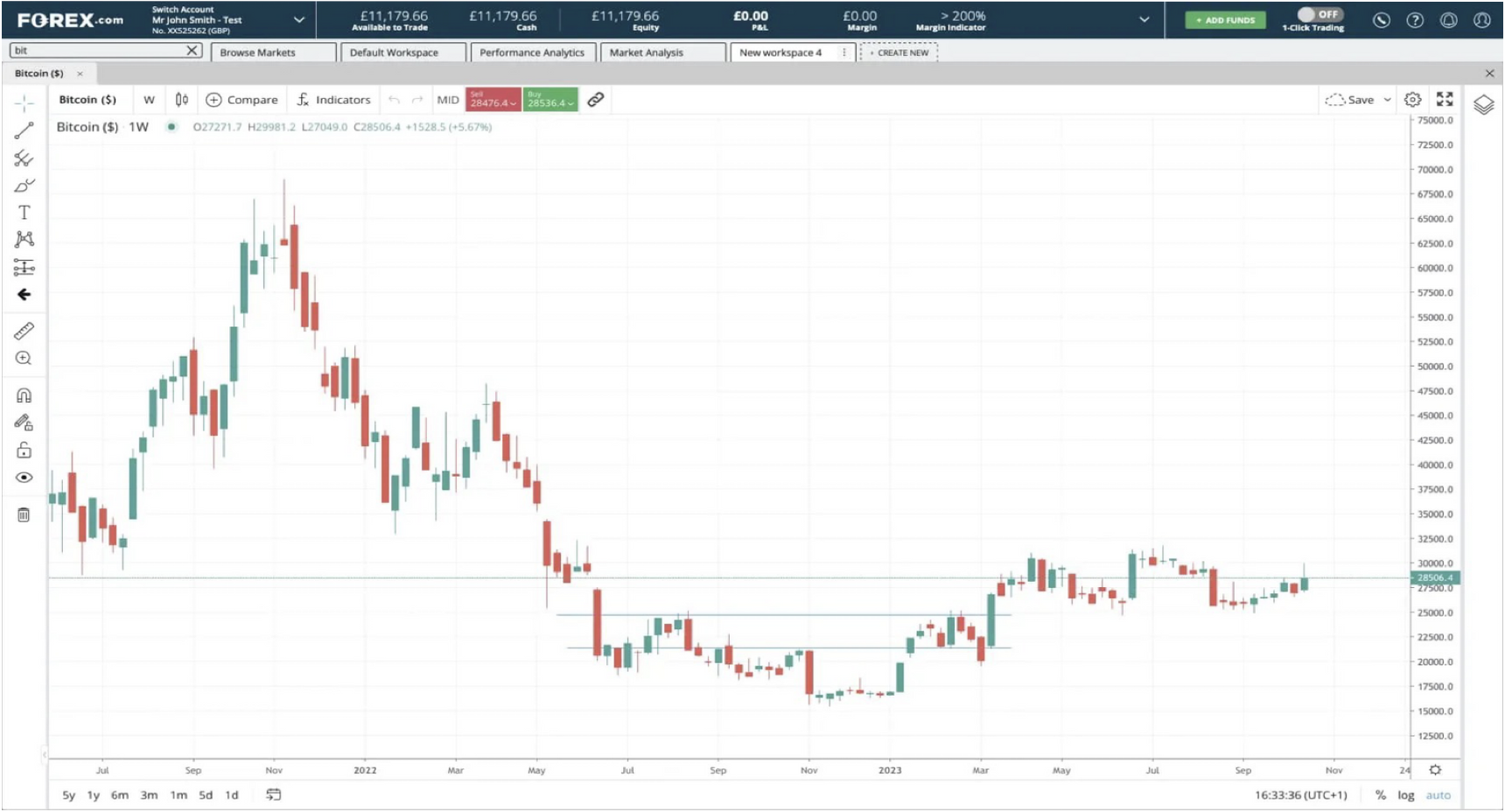This screenshot has height=812, width=1505.
Task: Hide all drawings with eye icon
Action: click(24, 478)
